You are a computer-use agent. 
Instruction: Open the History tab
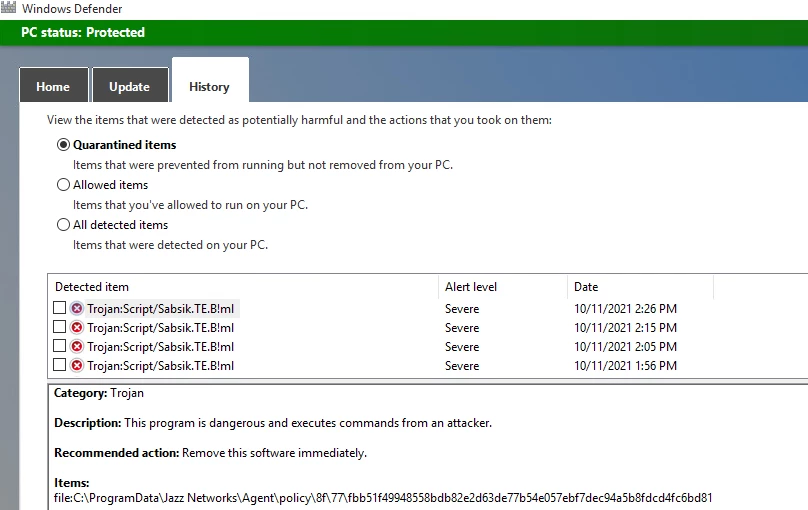tap(210, 80)
